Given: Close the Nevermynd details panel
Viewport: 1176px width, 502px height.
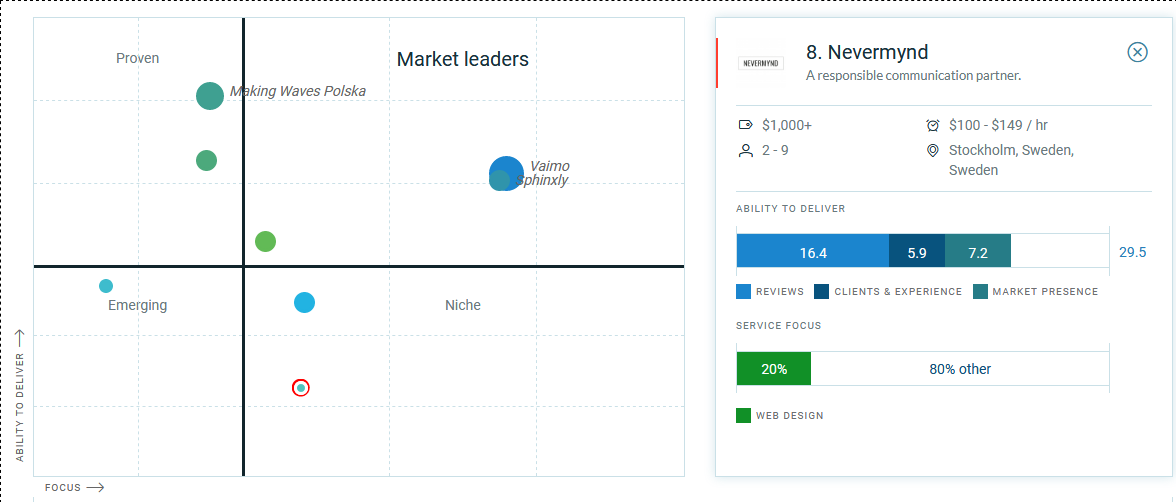Looking at the screenshot, I should (1137, 52).
